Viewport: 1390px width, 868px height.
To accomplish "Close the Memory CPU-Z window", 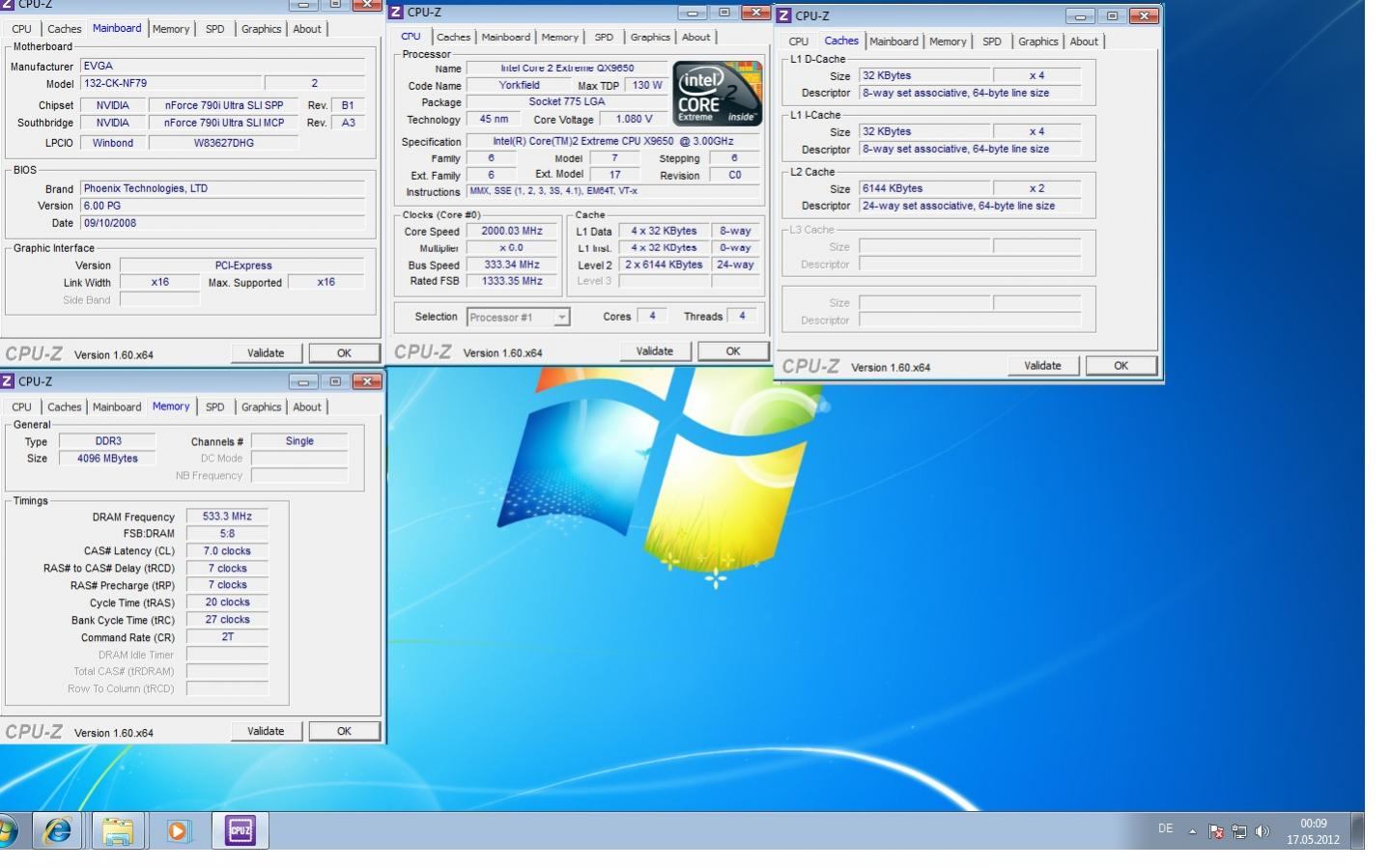I will point(367,381).
